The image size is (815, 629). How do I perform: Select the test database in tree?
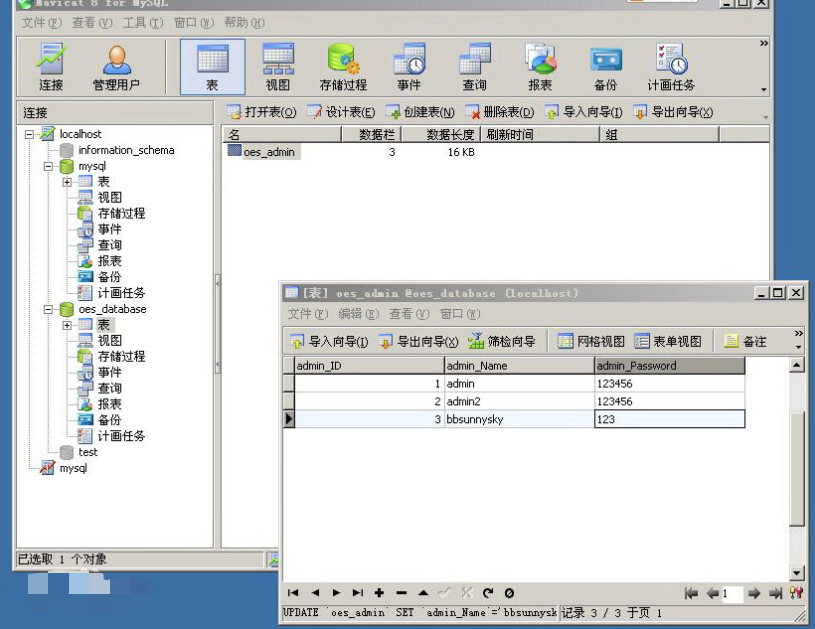[88, 452]
